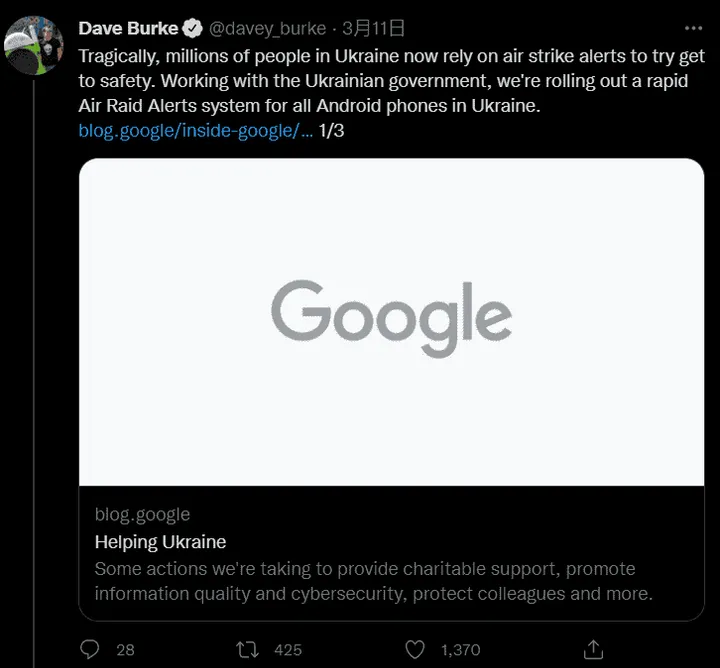Click the reply speech bubble icon
Image resolution: width=720 pixels, height=668 pixels.
(x=90, y=649)
